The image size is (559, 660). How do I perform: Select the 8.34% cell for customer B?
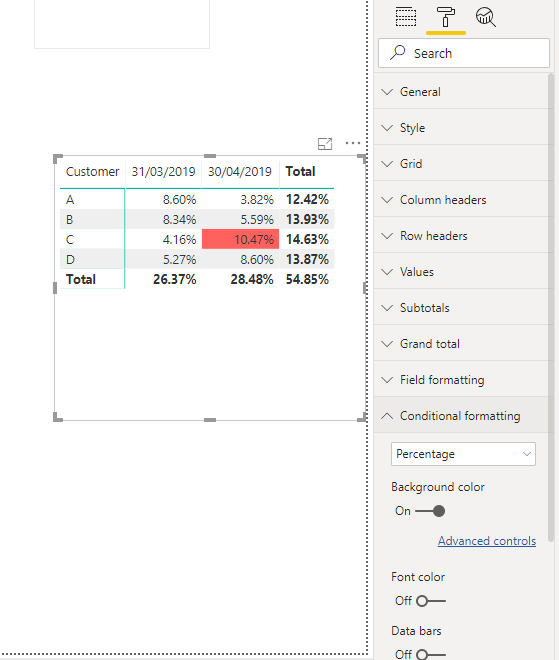179,219
